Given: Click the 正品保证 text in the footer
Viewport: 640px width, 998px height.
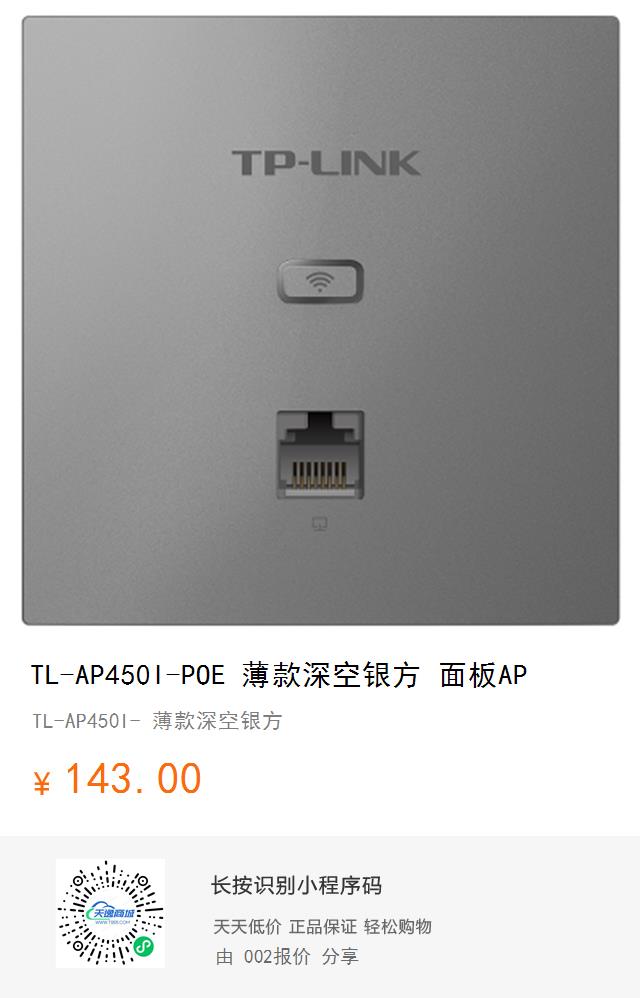Looking at the screenshot, I should tap(323, 927).
